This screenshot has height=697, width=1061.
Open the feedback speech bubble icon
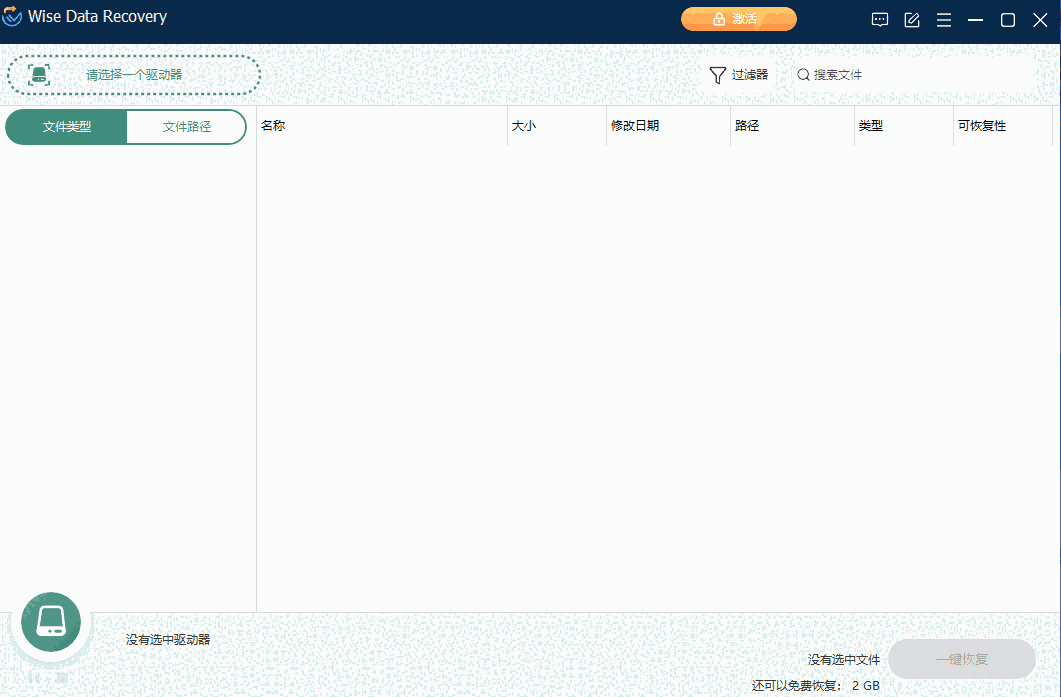click(x=879, y=19)
